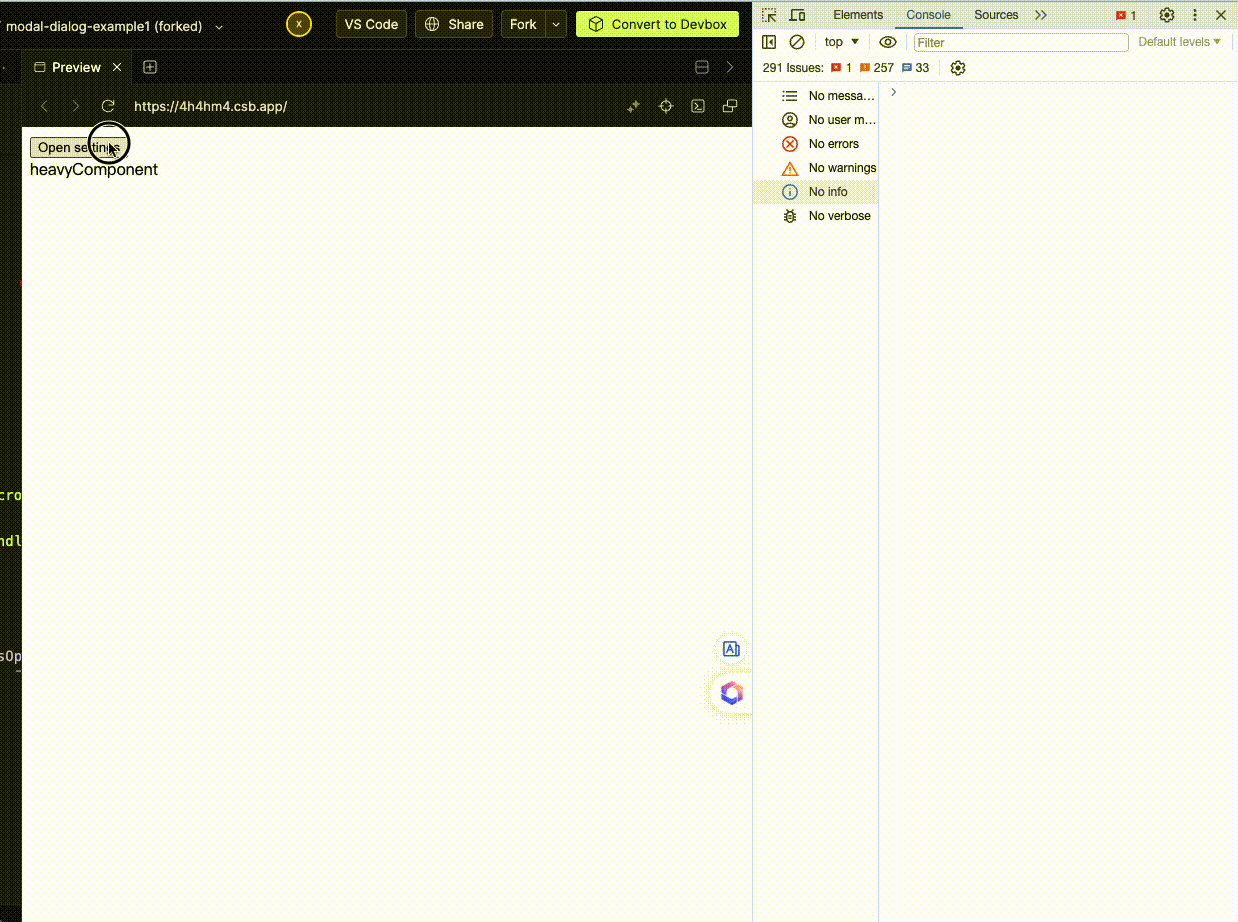Click inside the console Filter input field
Image resolution: width=1238 pixels, height=922 pixels.
point(1020,42)
